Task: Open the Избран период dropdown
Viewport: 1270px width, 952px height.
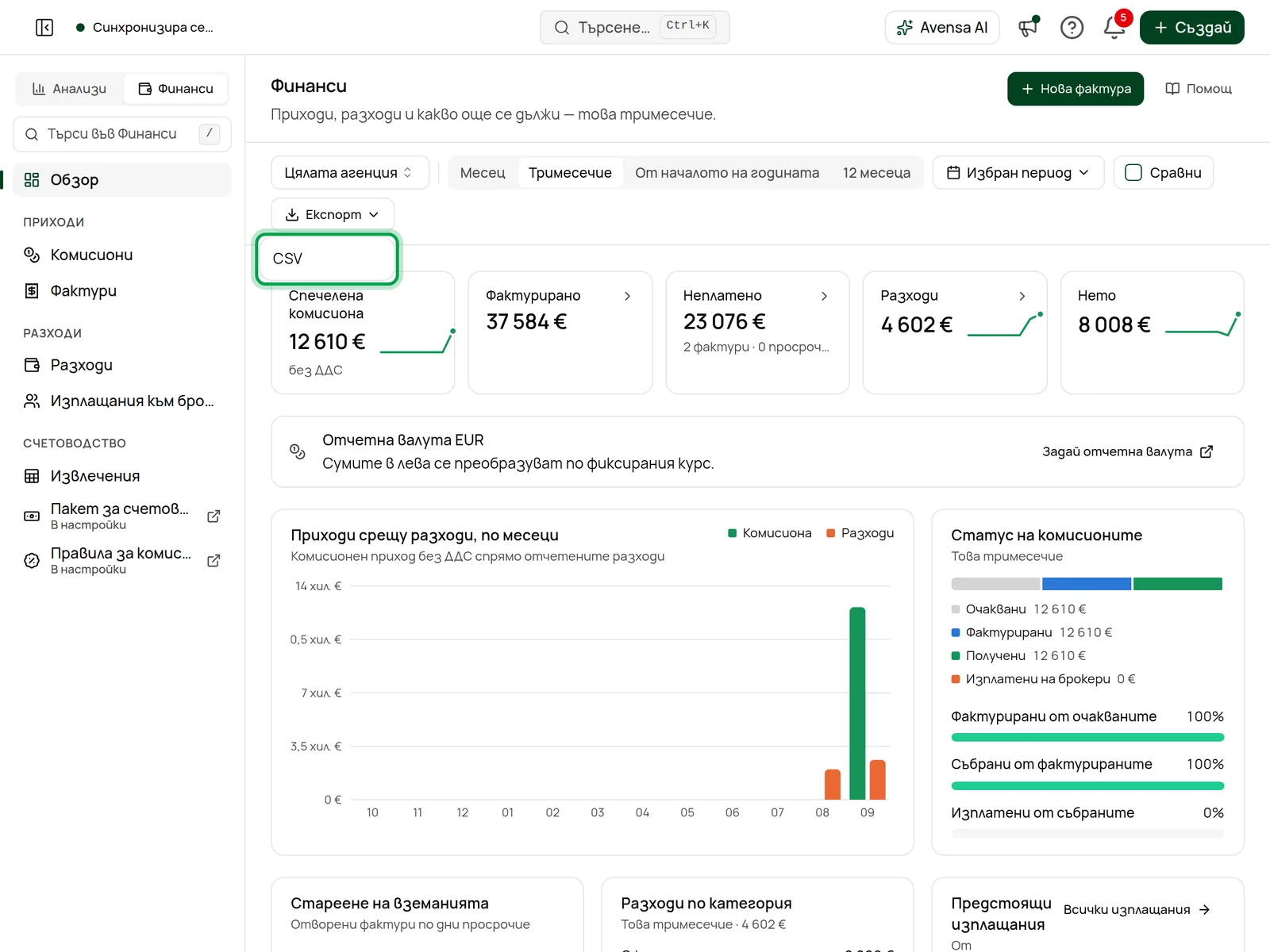Action: tap(1018, 173)
